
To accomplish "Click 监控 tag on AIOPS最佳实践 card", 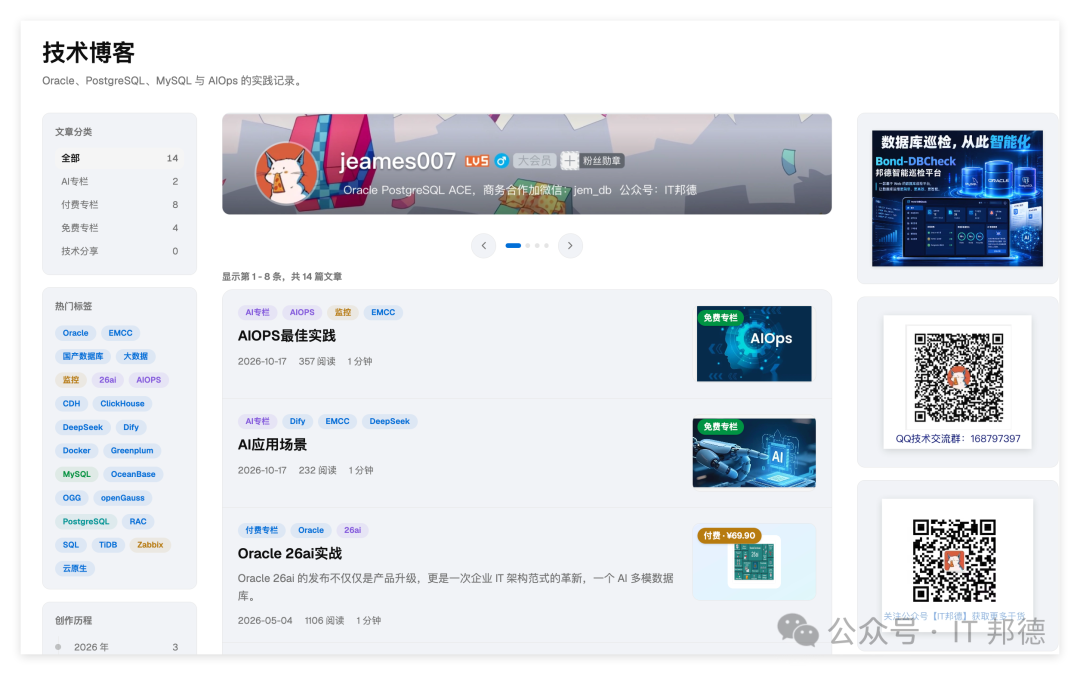I will 342,312.
